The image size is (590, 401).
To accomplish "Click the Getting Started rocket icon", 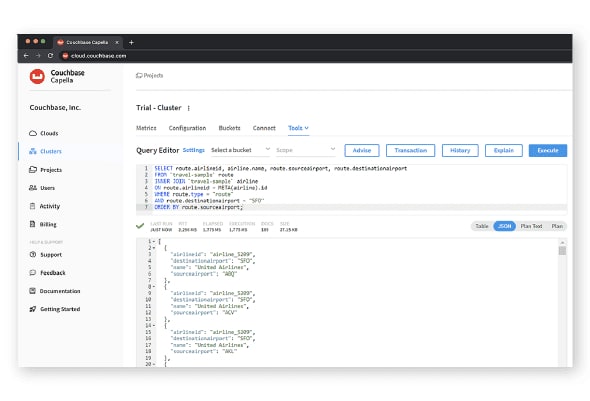I will point(33,309).
